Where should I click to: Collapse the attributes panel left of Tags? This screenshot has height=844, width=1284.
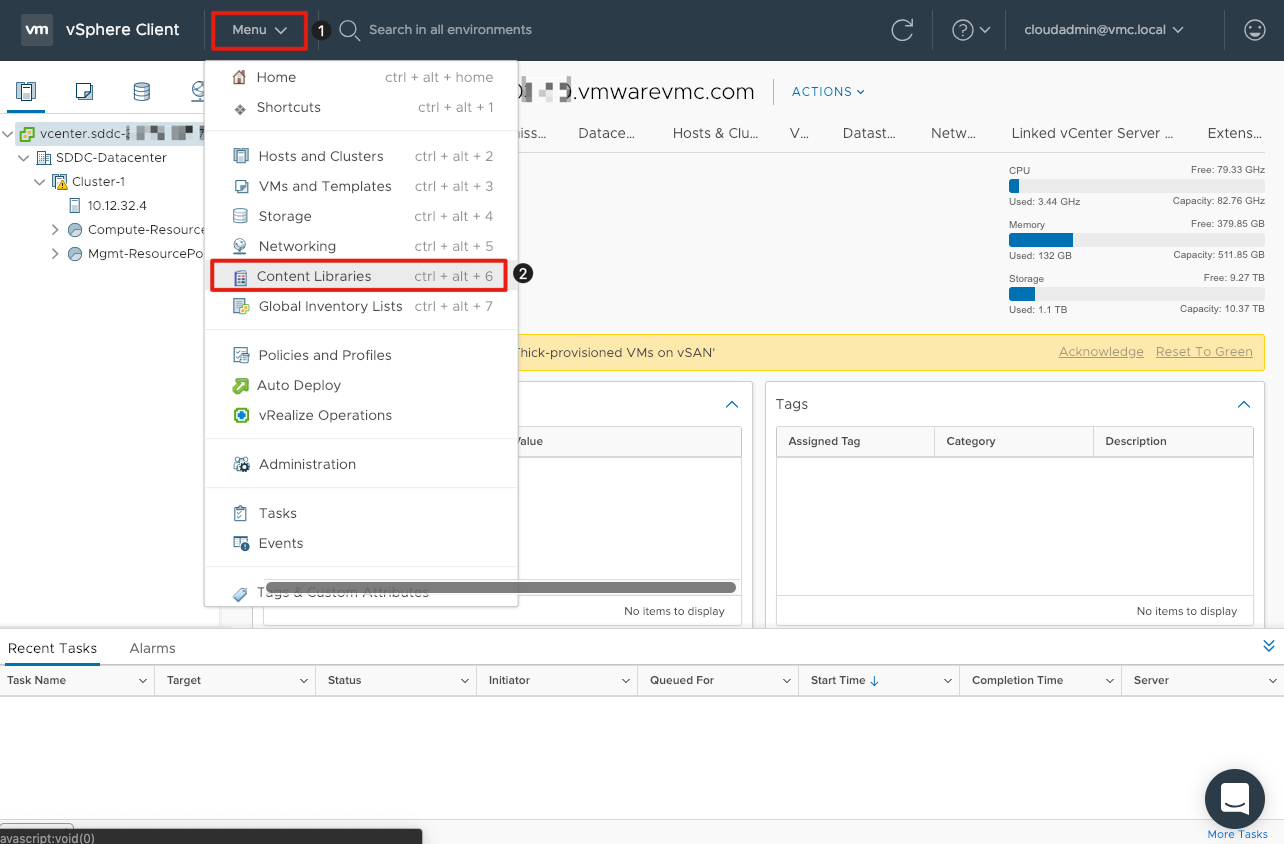(732, 405)
